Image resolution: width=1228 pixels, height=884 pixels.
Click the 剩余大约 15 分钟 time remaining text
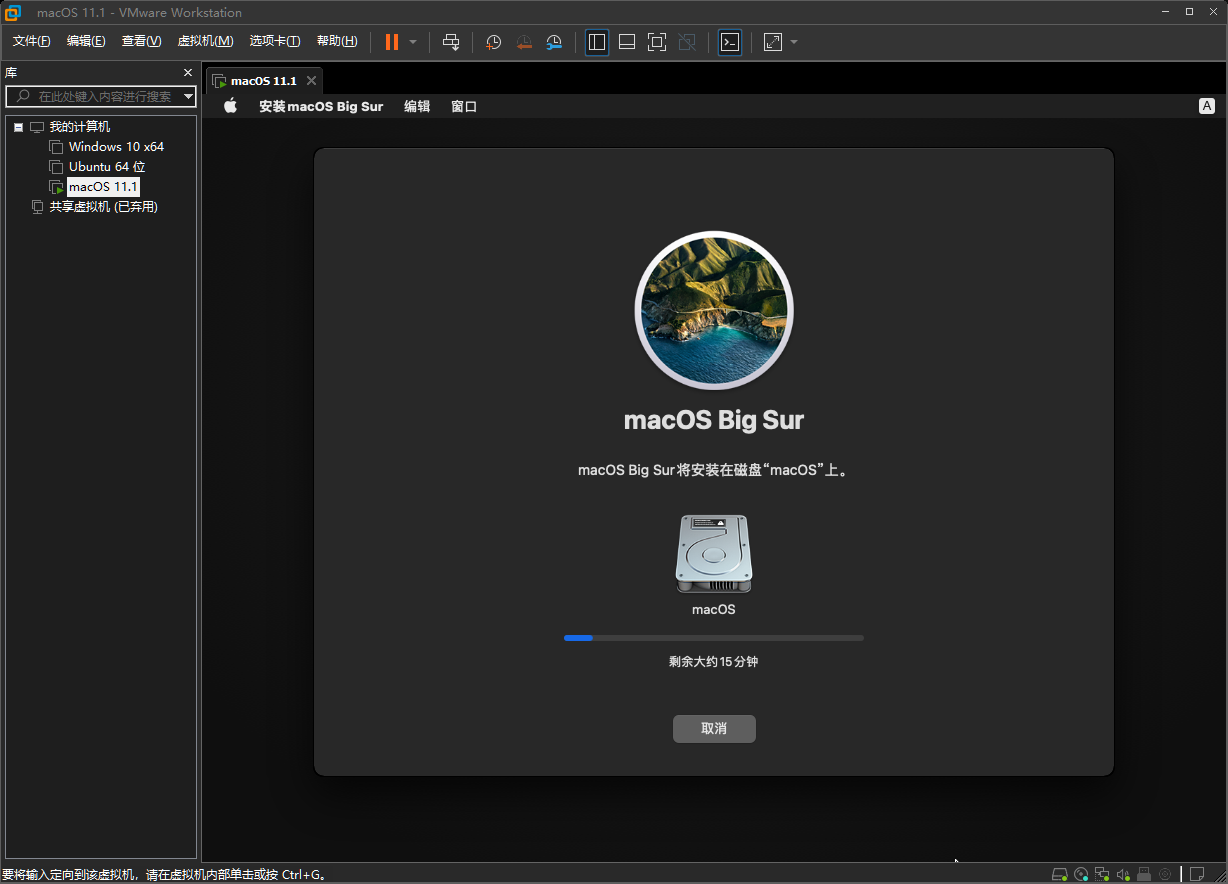pyautogui.click(x=714, y=662)
